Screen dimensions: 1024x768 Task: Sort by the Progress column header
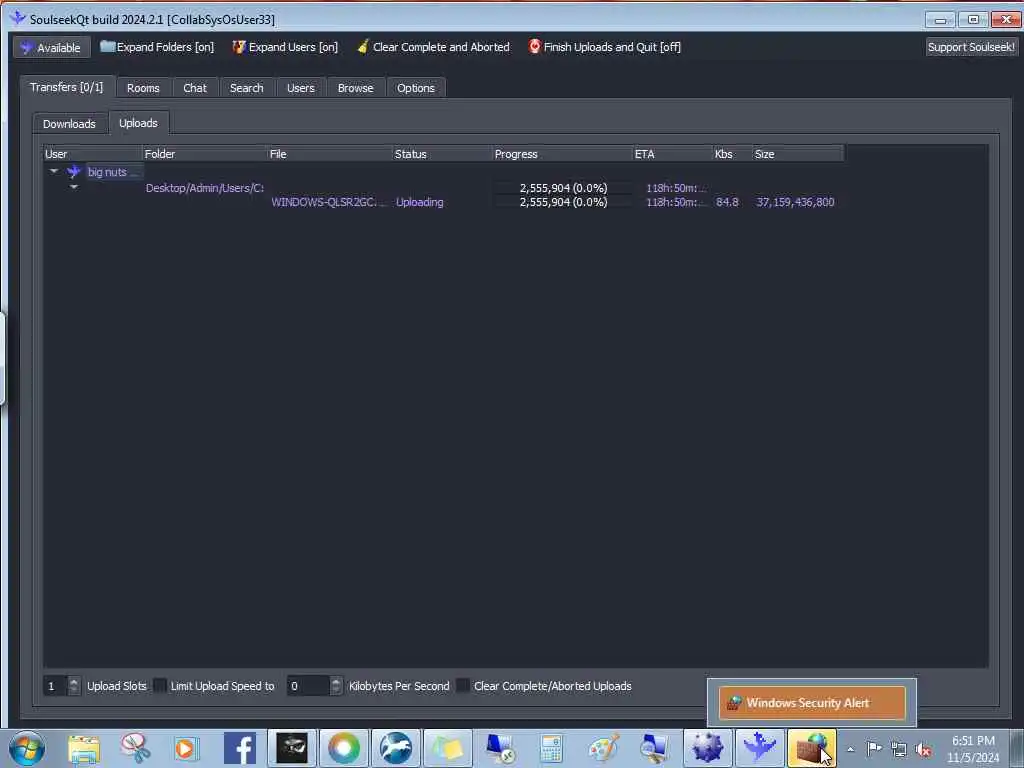(563, 154)
